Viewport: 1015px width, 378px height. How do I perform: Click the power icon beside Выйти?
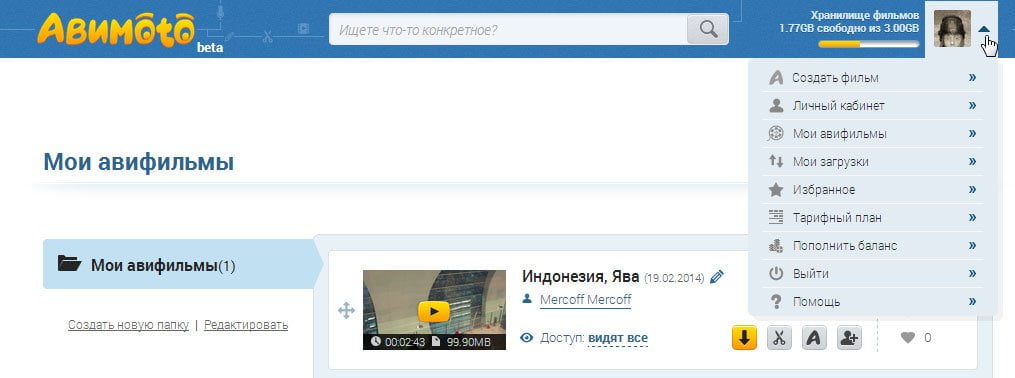(x=775, y=274)
